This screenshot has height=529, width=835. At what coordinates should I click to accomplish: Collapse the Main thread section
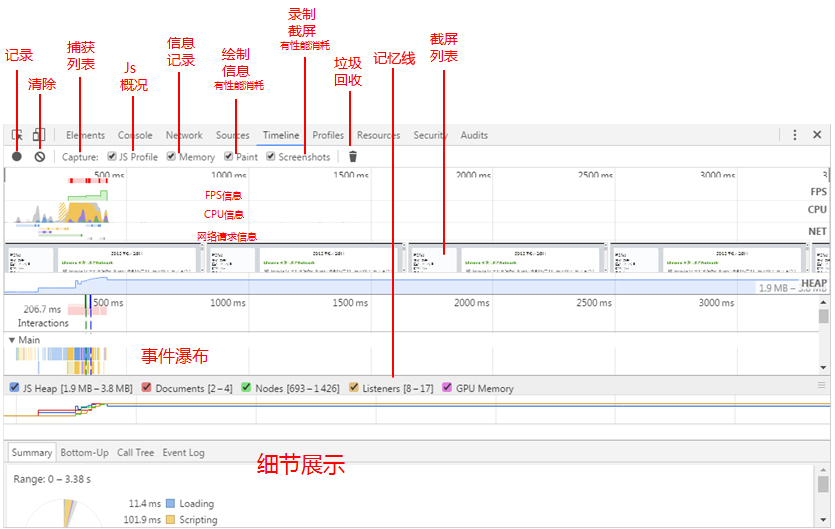[x=12, y=340]
